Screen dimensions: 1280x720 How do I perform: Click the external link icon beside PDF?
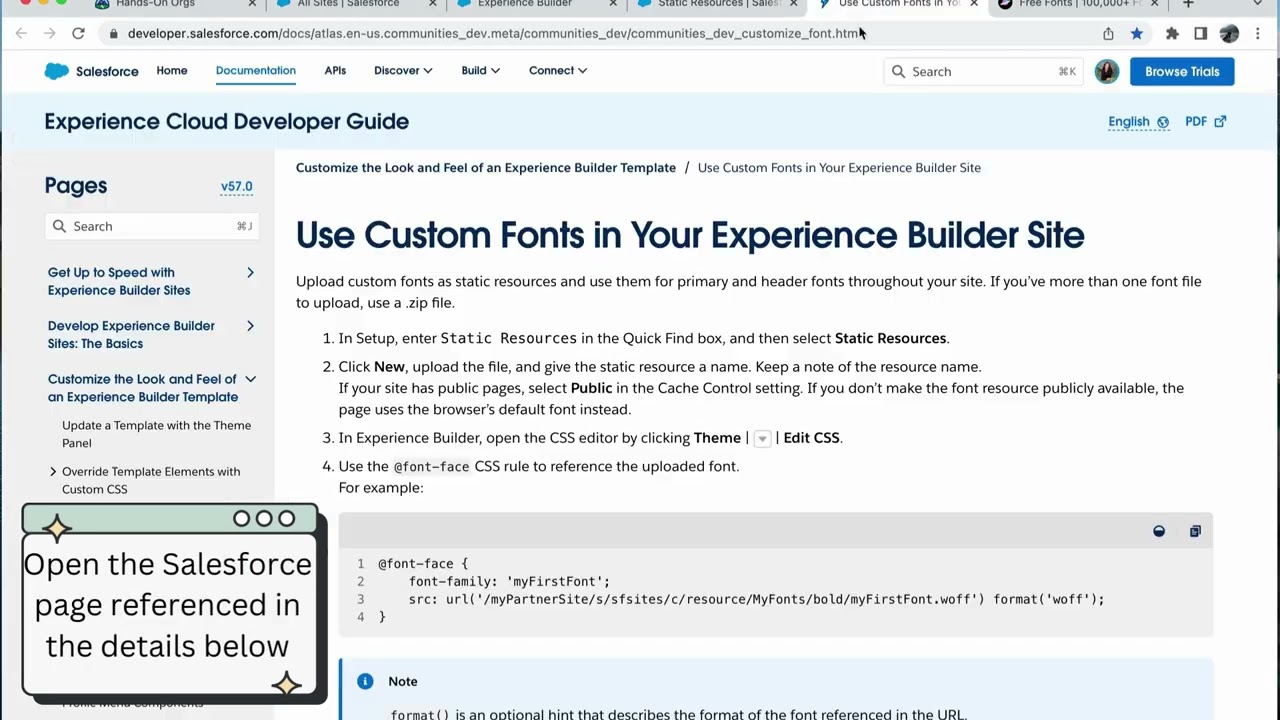click(x=1220, y=121)
